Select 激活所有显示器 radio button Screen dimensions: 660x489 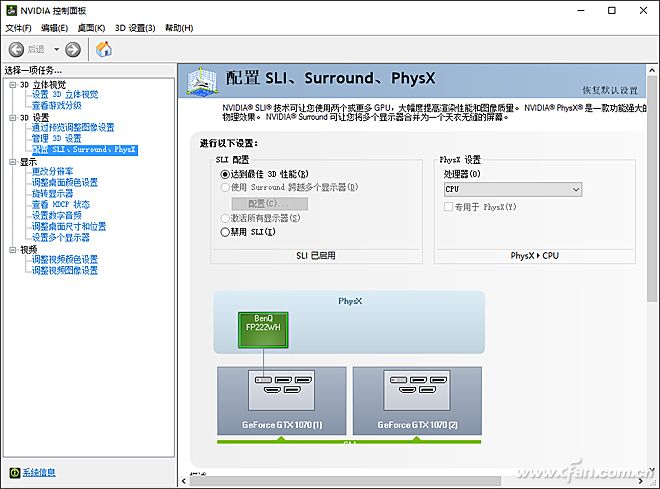(225, 218)
